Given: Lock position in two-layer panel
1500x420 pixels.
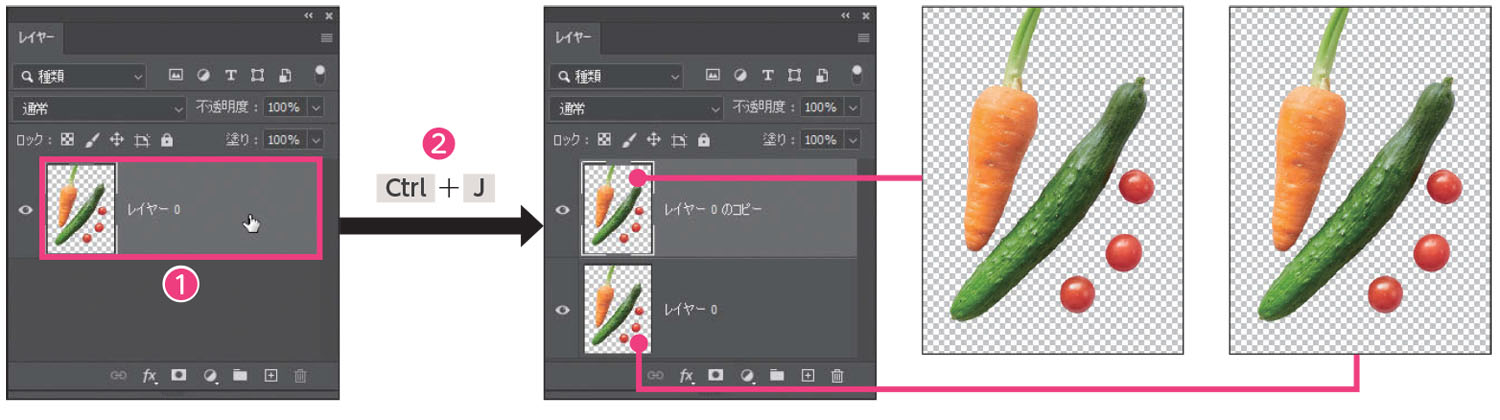Looking at the screenshot, I should 654,140.
